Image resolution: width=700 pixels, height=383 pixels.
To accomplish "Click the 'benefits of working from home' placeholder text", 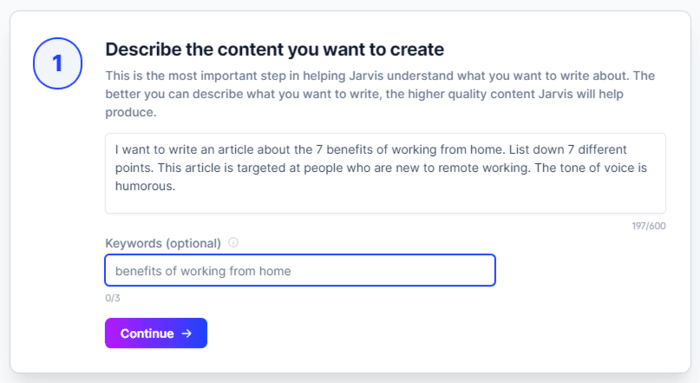I will [x=203, y=271].
